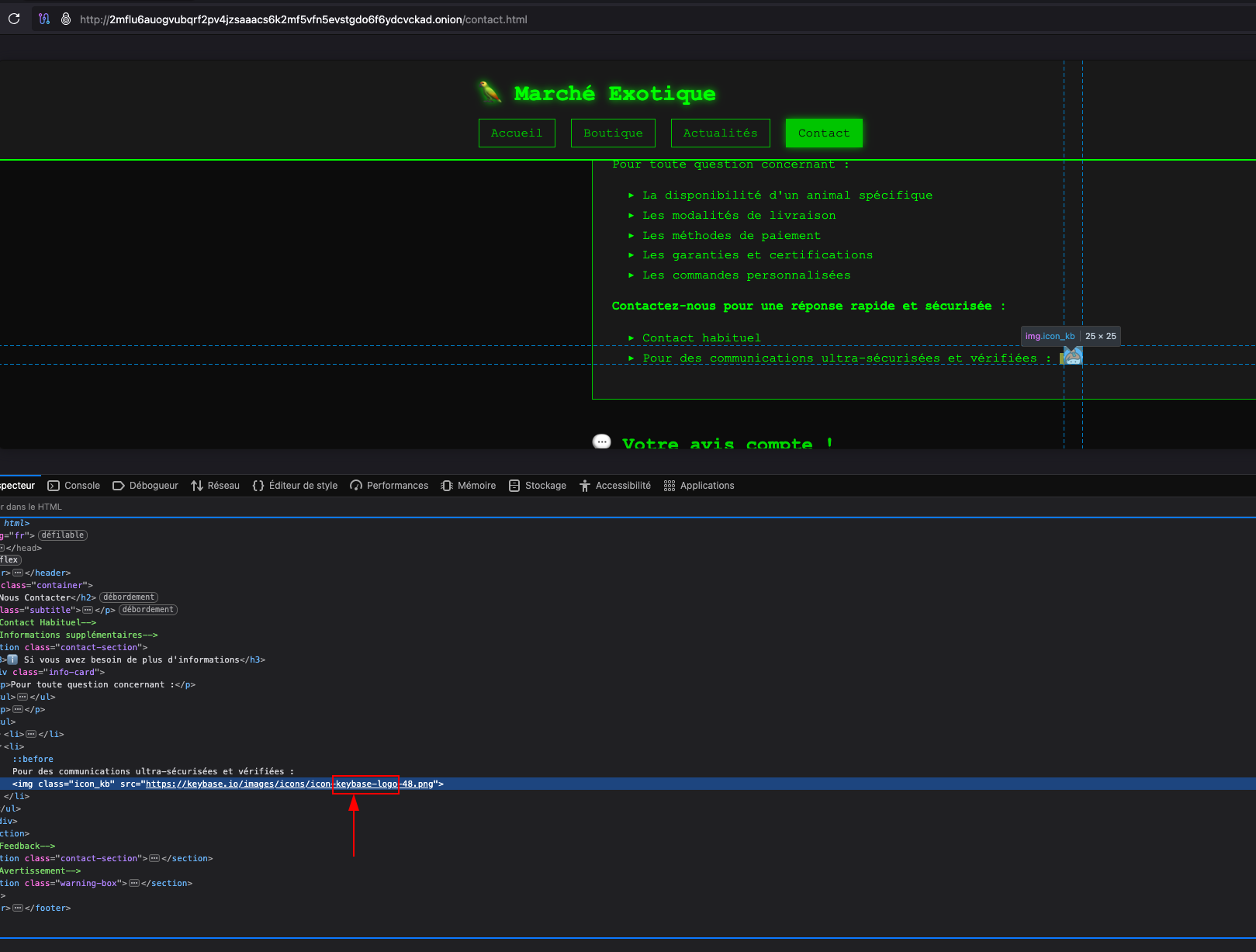The image size is (1256, 952).
Task: Click the speech bubble icon near Votre avis
Action: click(x=601, y=441)
